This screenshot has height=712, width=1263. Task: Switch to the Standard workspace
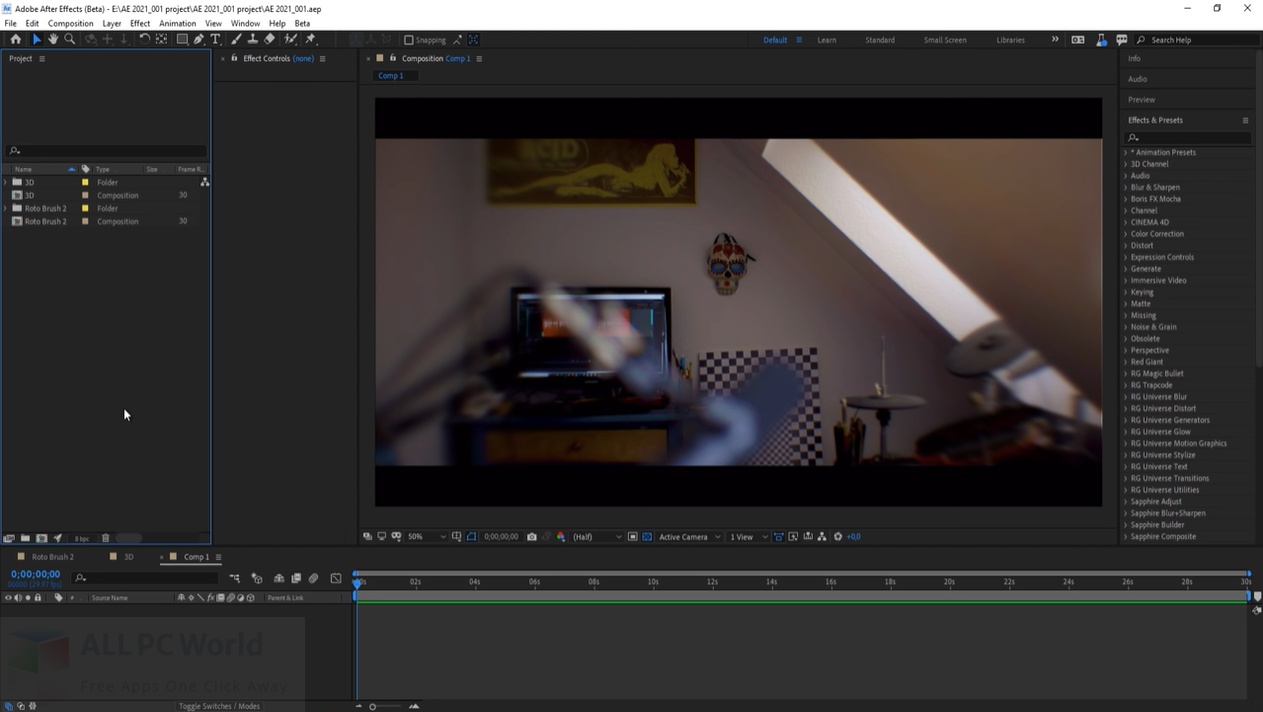880,40
